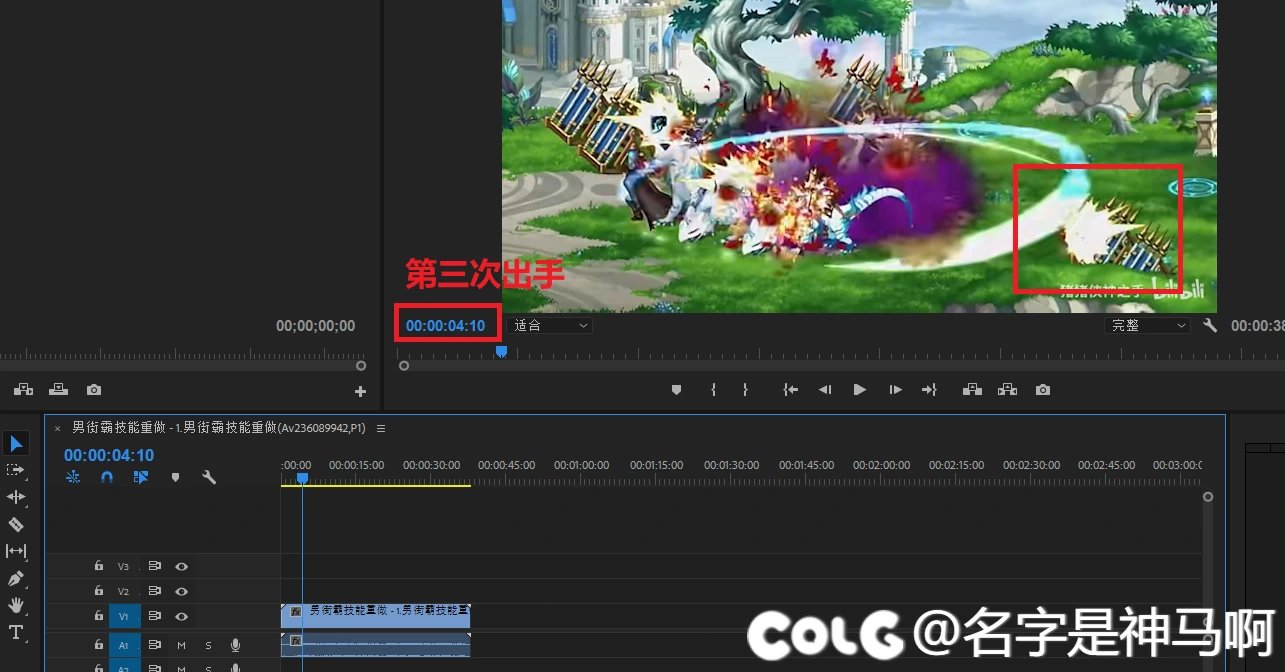The image size is (1285, 672).
Task: Lock the V1 track
Action: pyautogui.click(x=98, y=617)
